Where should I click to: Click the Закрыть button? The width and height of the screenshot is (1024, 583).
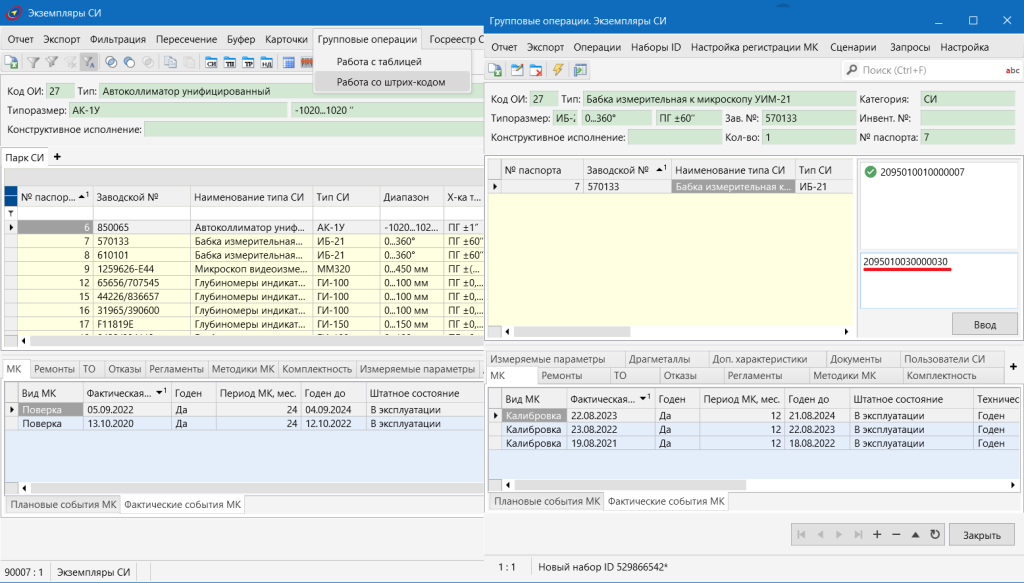[982, 535]
